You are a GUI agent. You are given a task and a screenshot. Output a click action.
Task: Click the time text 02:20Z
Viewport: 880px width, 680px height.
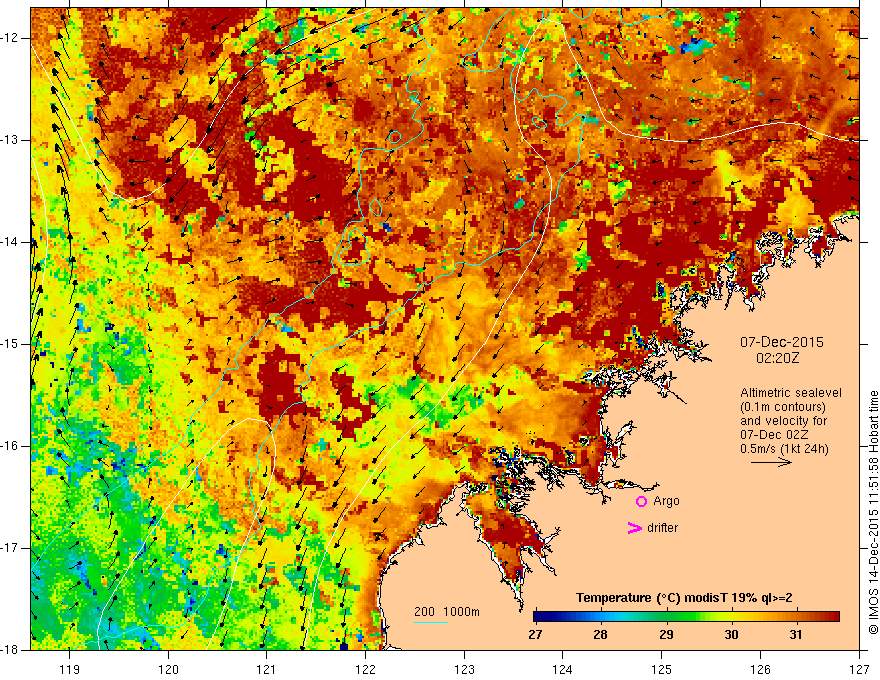[777, 358]
